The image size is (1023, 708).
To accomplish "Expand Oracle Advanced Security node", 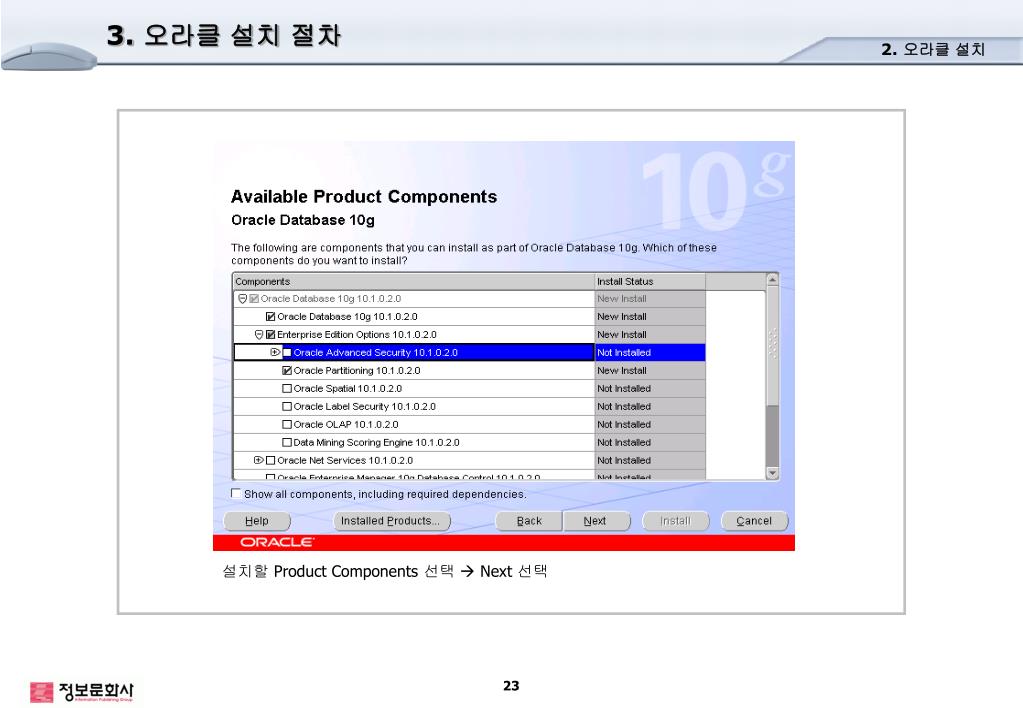I will (275, 352).
